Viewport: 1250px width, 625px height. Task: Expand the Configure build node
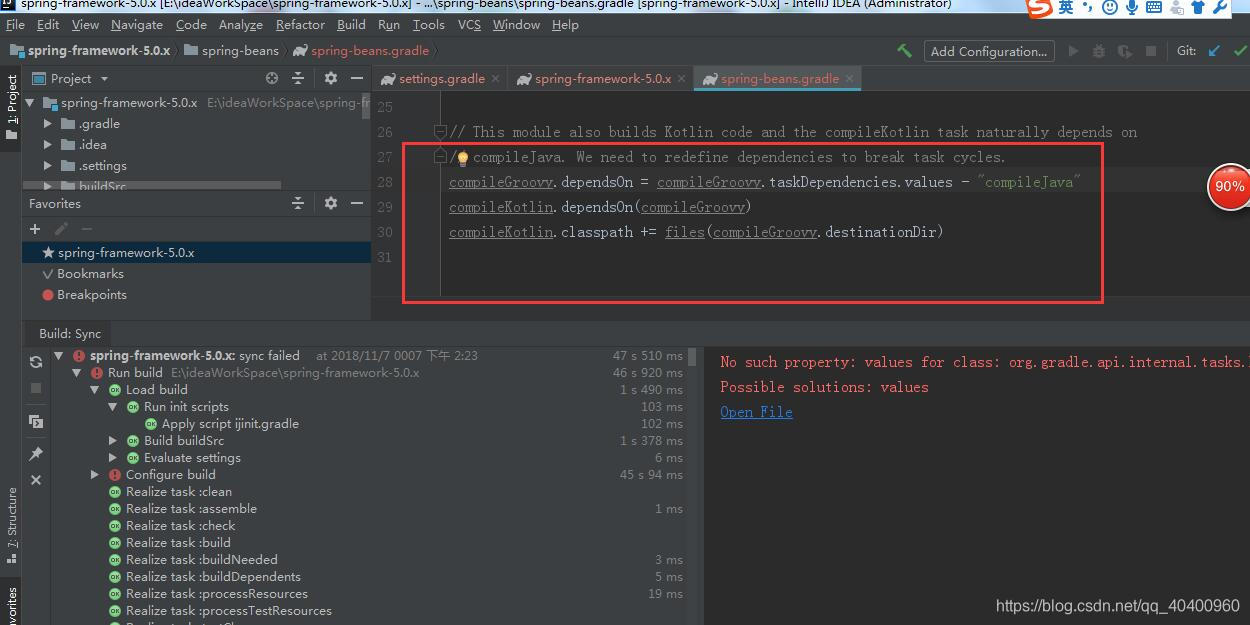pos(95,475)
